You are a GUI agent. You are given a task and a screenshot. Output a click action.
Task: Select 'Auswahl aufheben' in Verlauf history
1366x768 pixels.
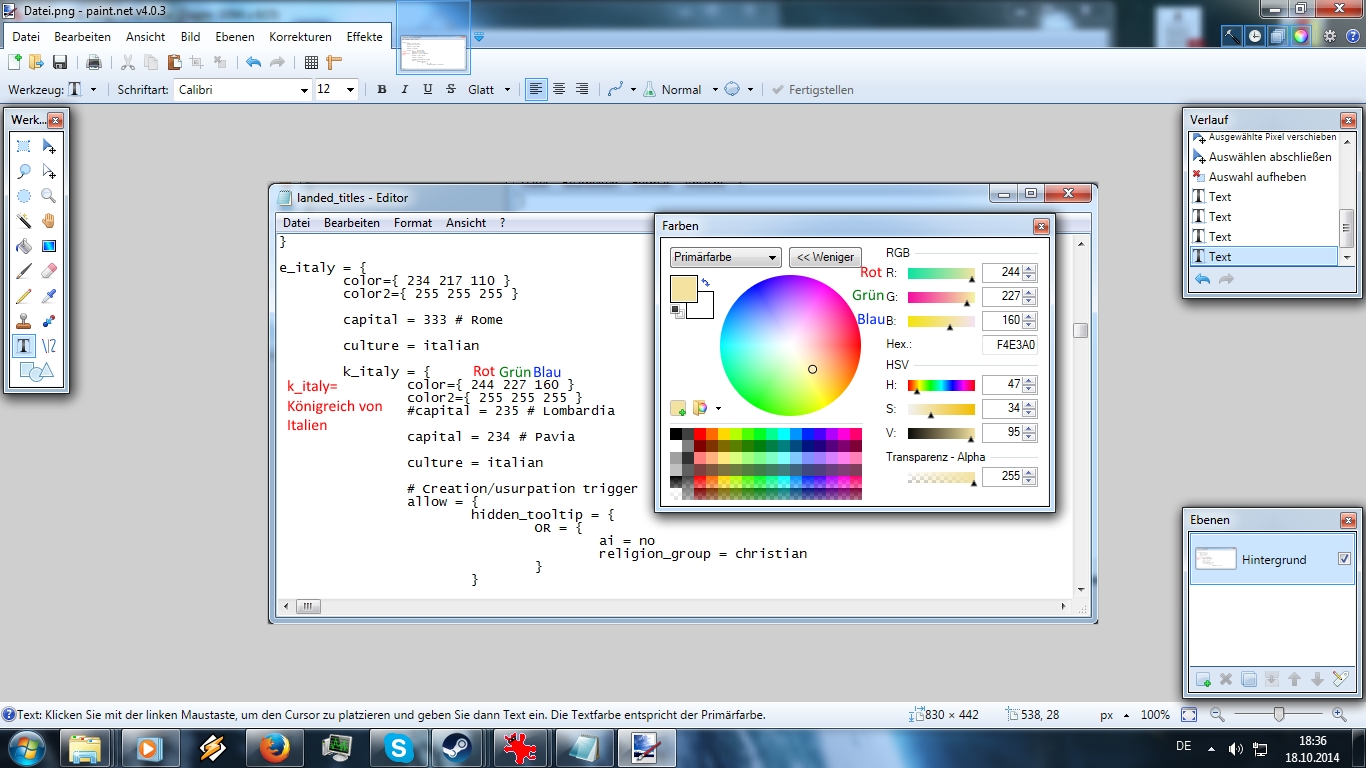coord(1256,177)
